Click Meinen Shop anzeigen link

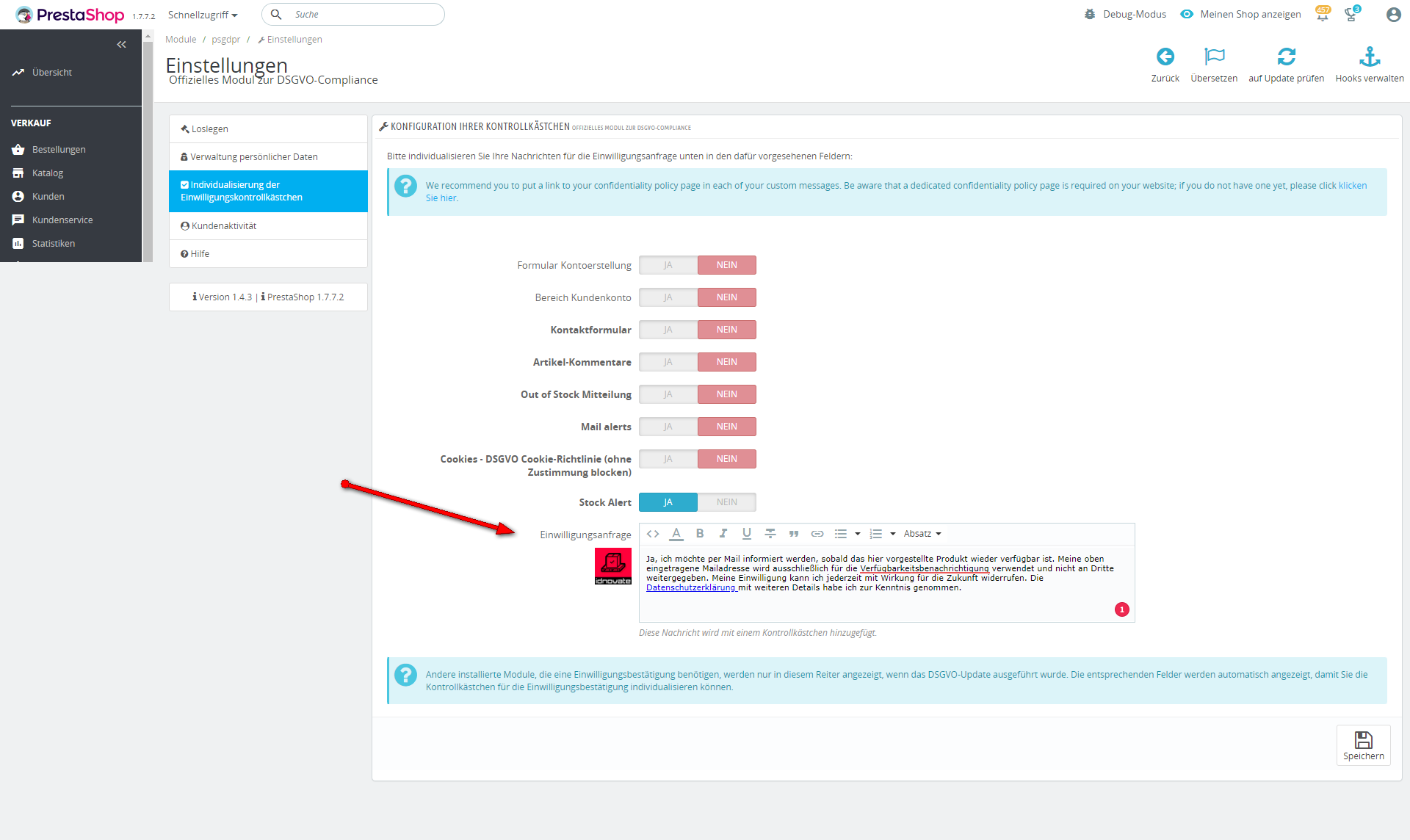tap(1250, 15)
